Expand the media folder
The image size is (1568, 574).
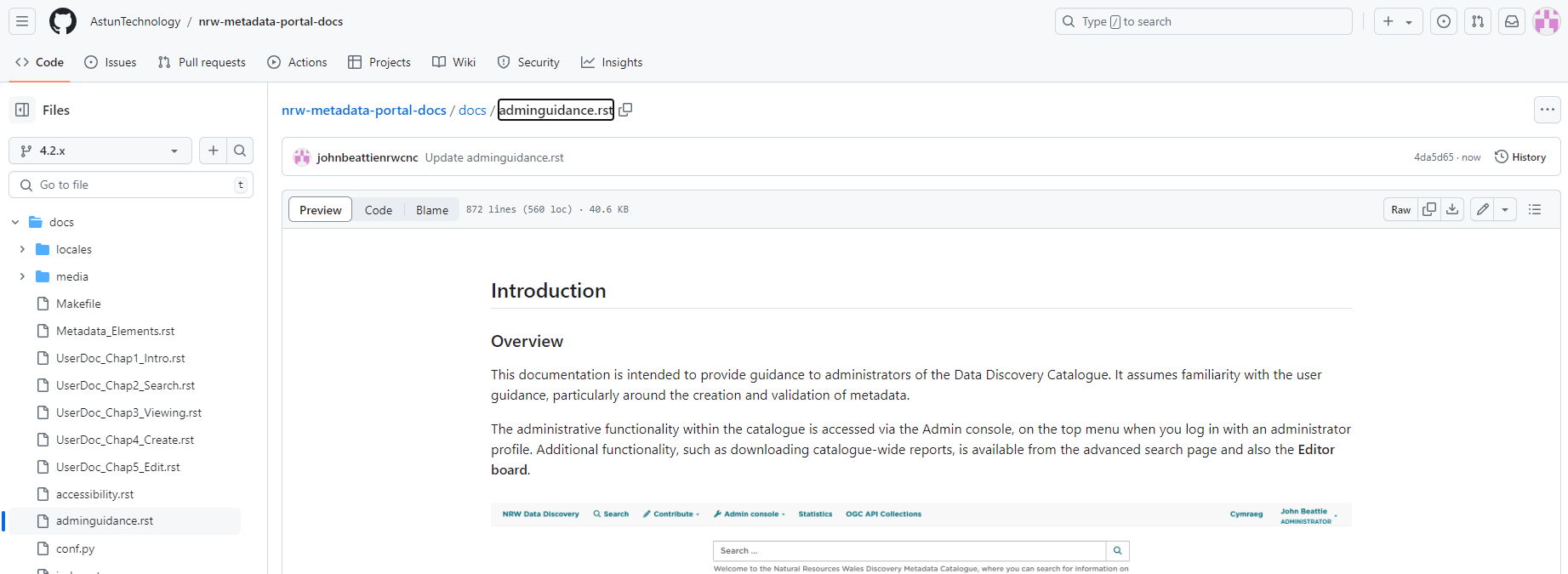tap(22, 276)
